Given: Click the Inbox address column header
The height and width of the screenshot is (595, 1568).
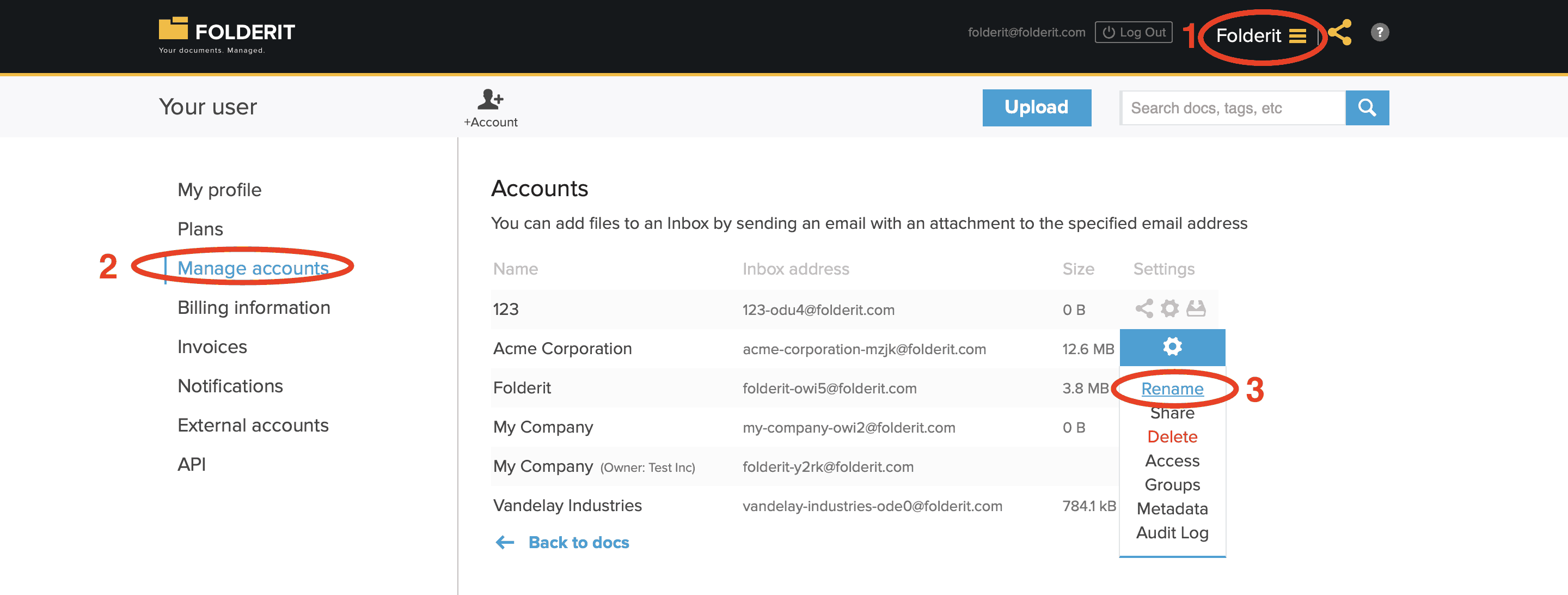Looking at the screenshot, I should (795, 269).
